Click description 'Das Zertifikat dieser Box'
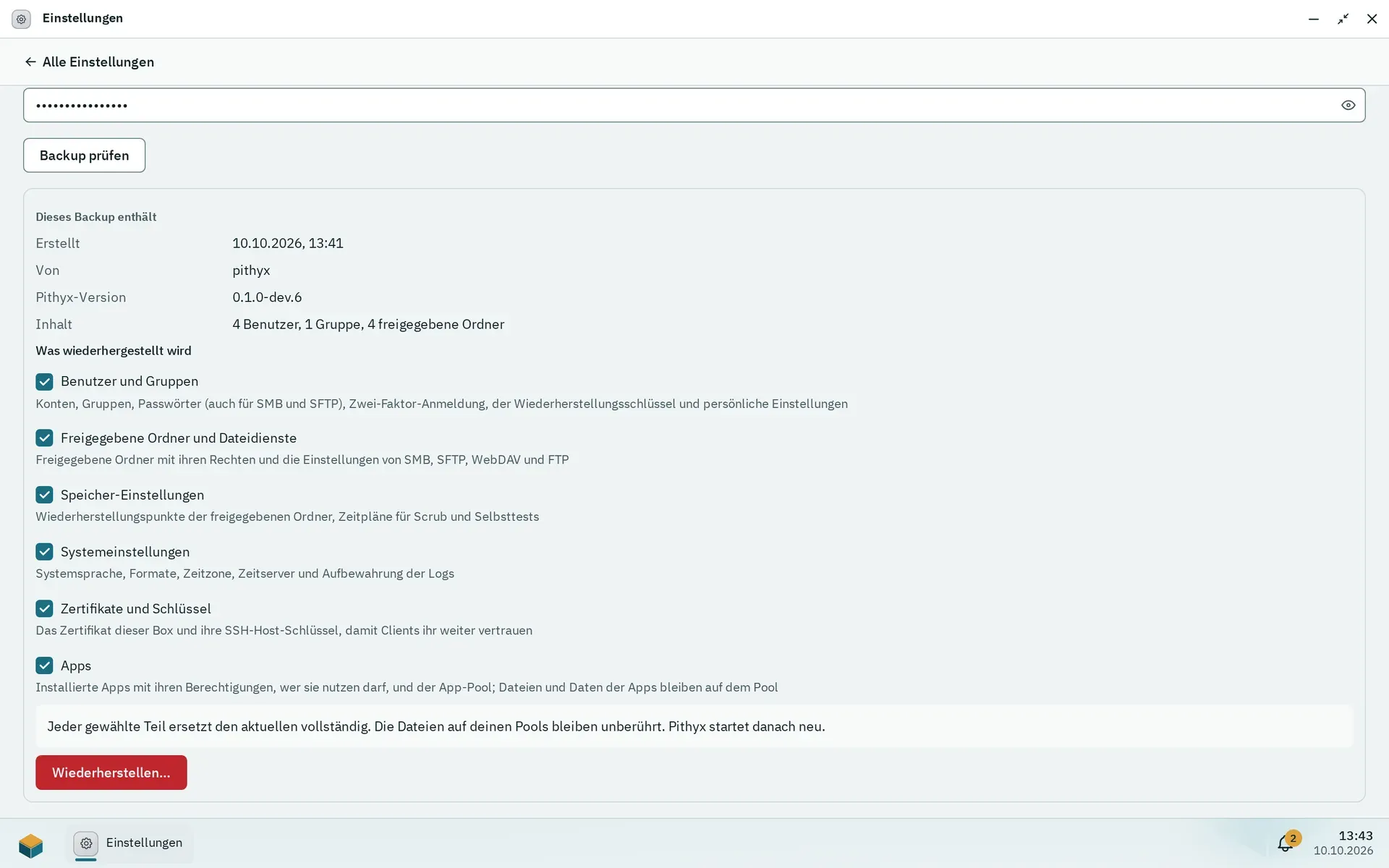The width and height of the screenshot is (1389, 868). coord(284,631)
